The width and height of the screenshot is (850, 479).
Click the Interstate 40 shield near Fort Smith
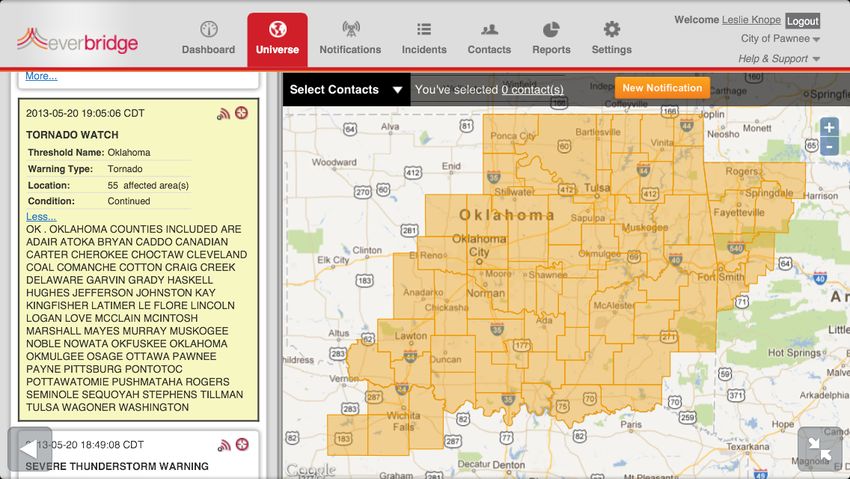tap(675, 258)
